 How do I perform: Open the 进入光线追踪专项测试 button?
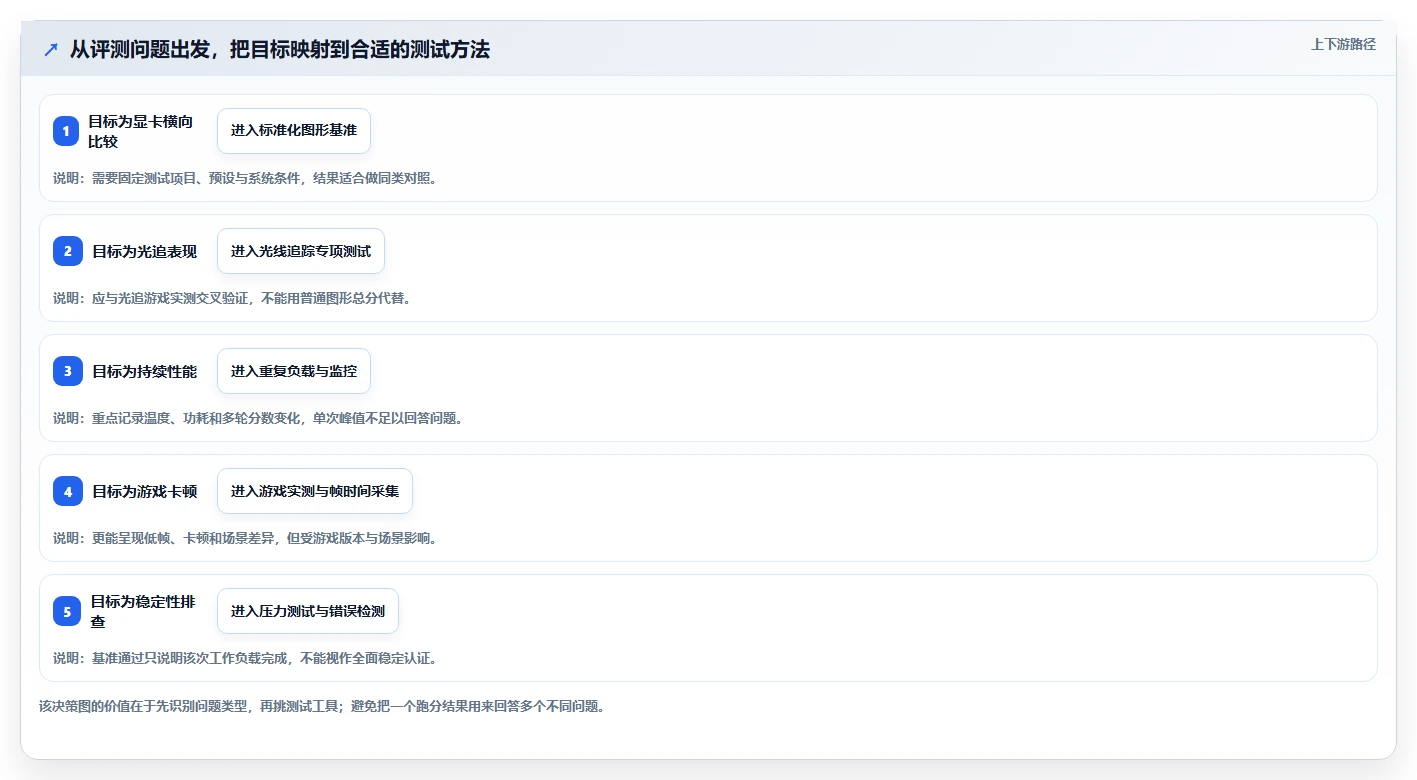tap(301, 251)
